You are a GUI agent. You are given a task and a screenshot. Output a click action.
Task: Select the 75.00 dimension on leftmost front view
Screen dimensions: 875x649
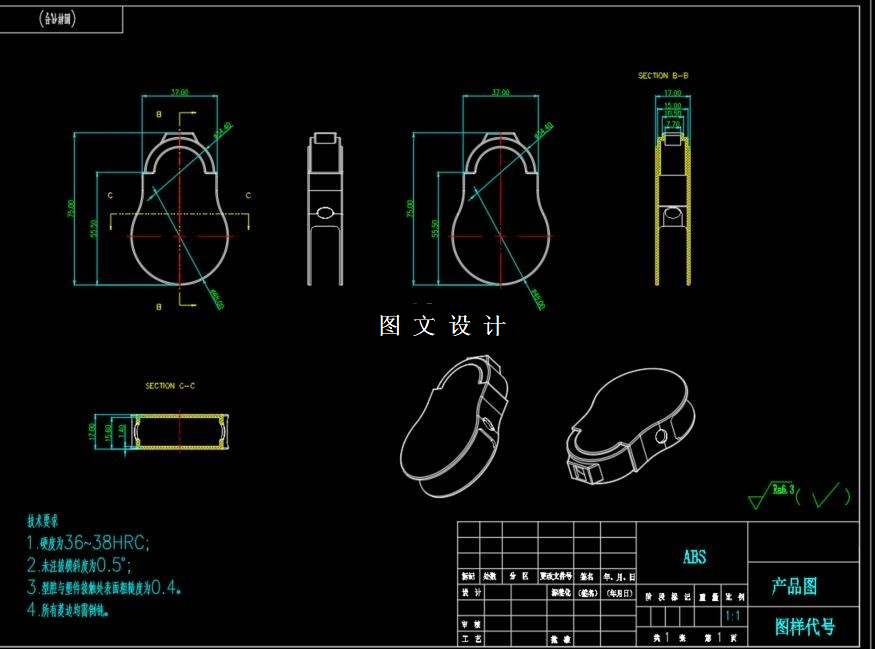point(71,209)
